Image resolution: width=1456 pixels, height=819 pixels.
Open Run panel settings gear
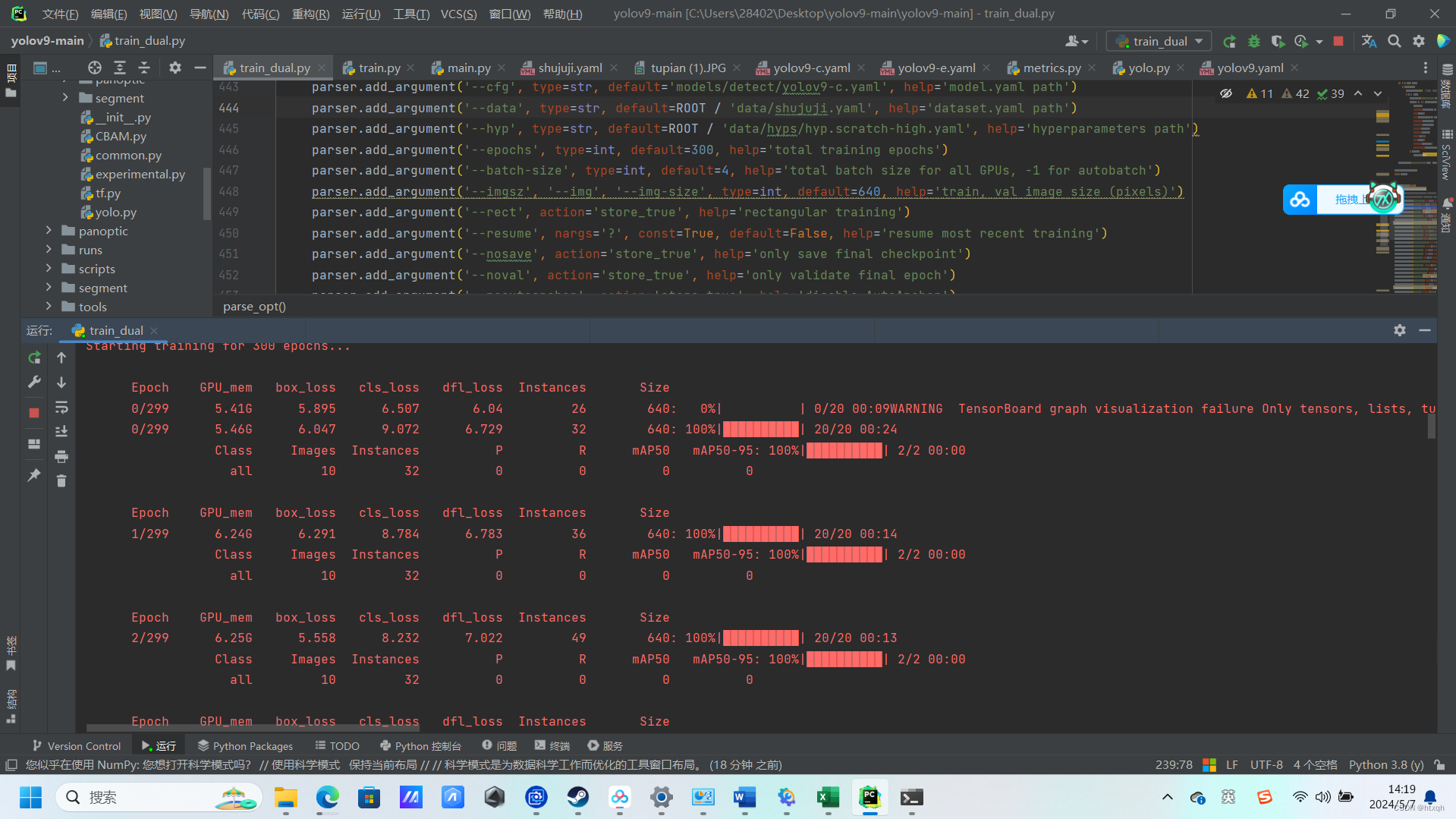pos(1400,330)
